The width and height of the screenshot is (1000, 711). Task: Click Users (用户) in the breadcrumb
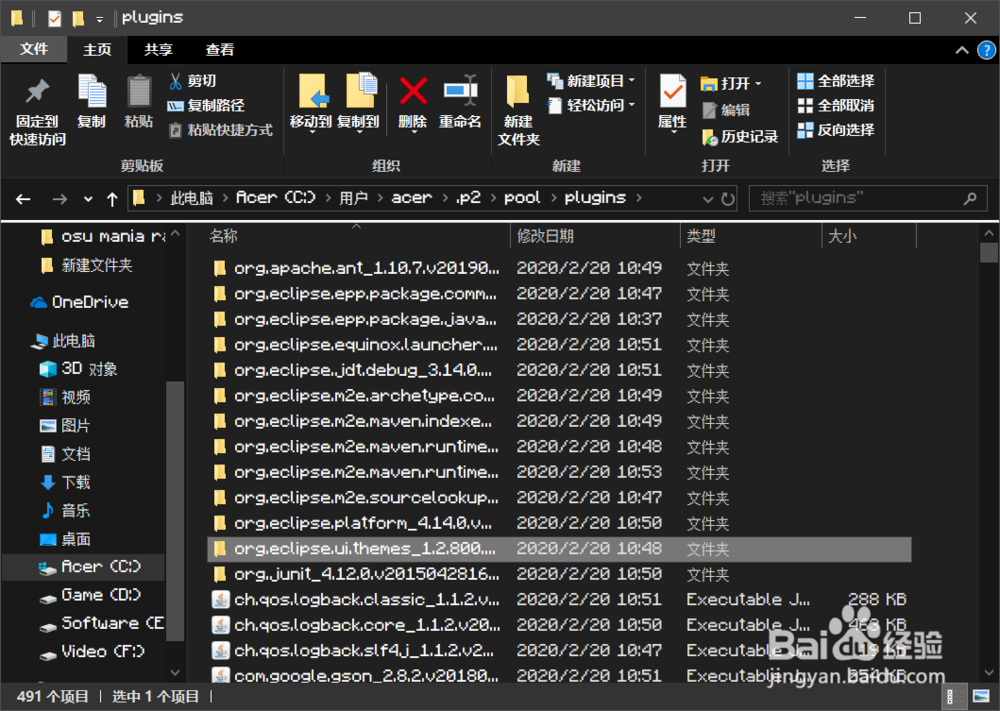point(353,198)
